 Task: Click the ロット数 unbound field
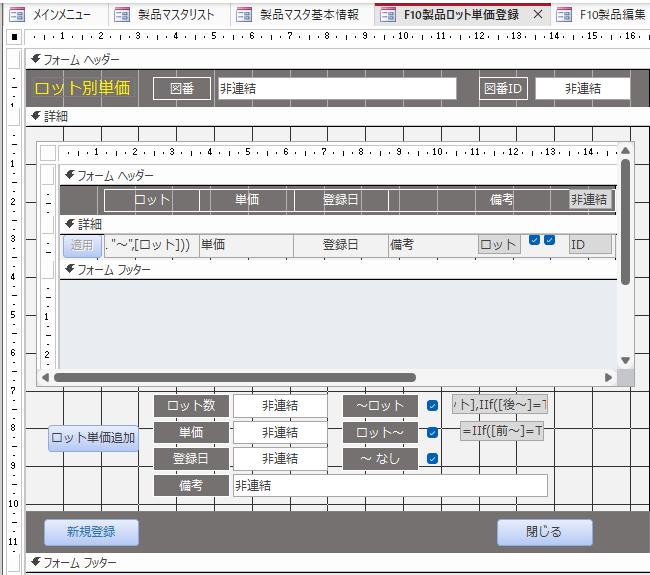tap(280, 405)
